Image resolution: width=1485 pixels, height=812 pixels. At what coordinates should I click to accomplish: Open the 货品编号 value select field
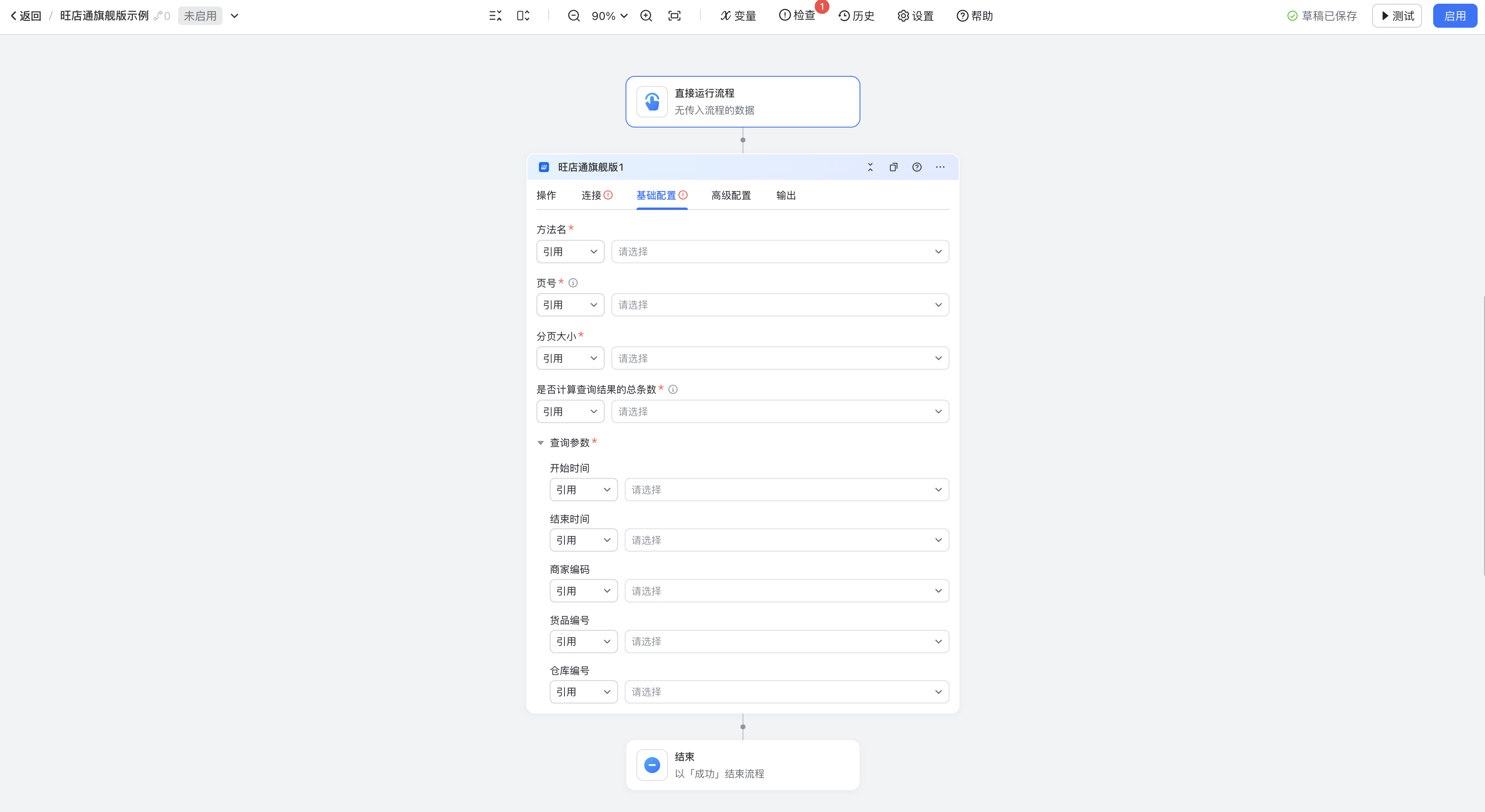click(x=787, y=641)
